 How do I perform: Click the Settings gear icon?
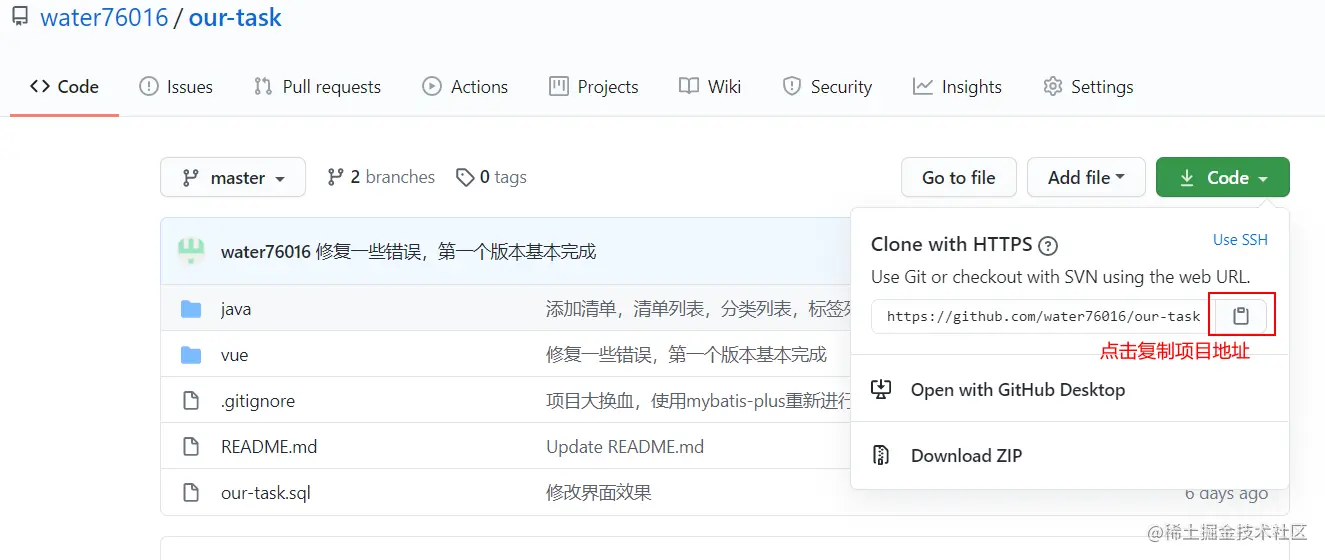click(1052, 87)
